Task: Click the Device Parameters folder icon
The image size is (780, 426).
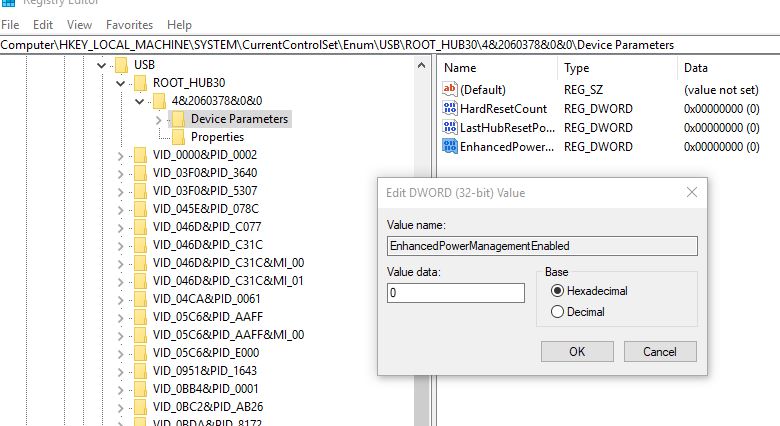Action: (x=178, y=118)
